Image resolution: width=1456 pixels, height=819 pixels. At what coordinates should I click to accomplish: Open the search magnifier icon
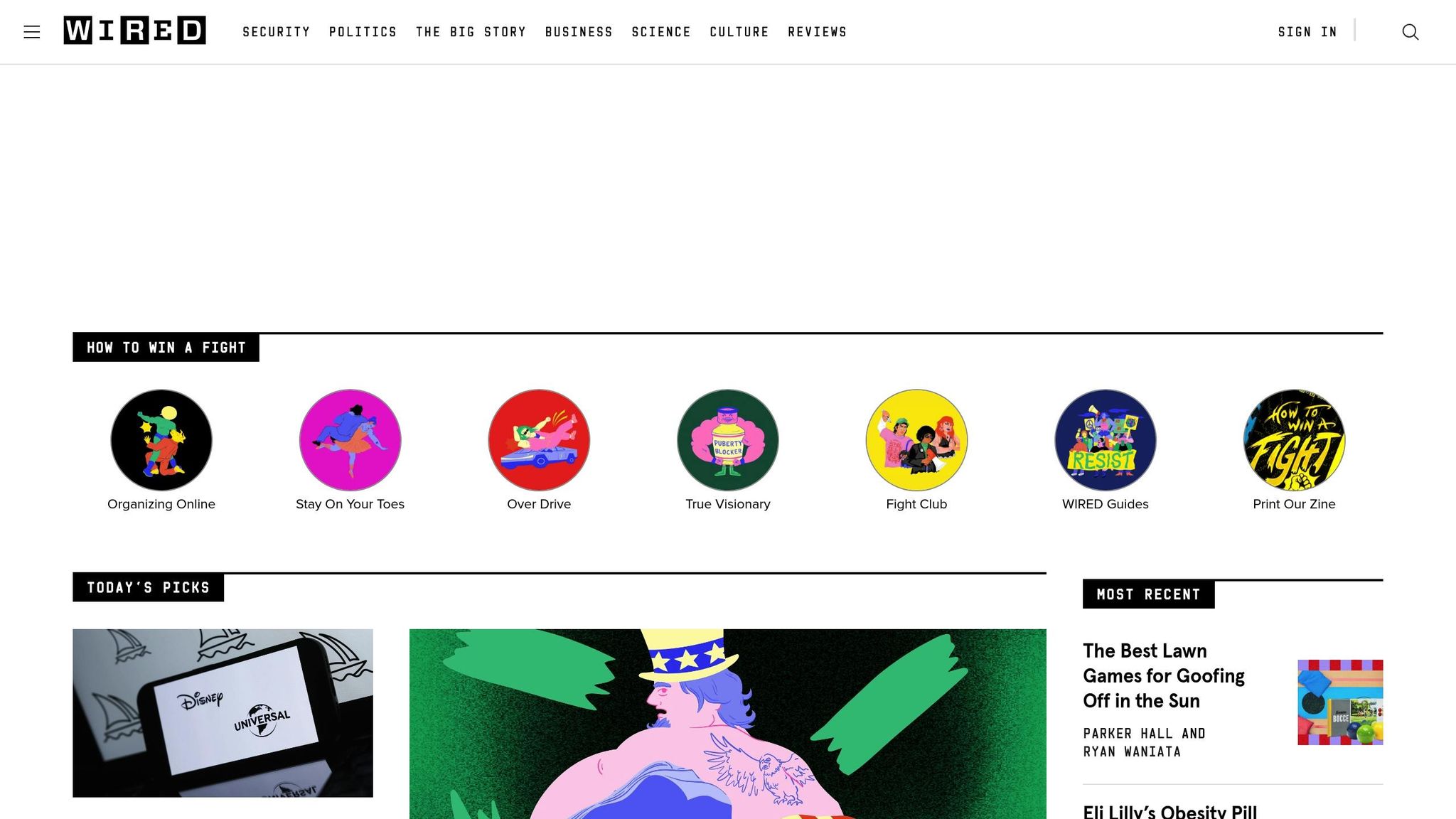coord(1410,32)
